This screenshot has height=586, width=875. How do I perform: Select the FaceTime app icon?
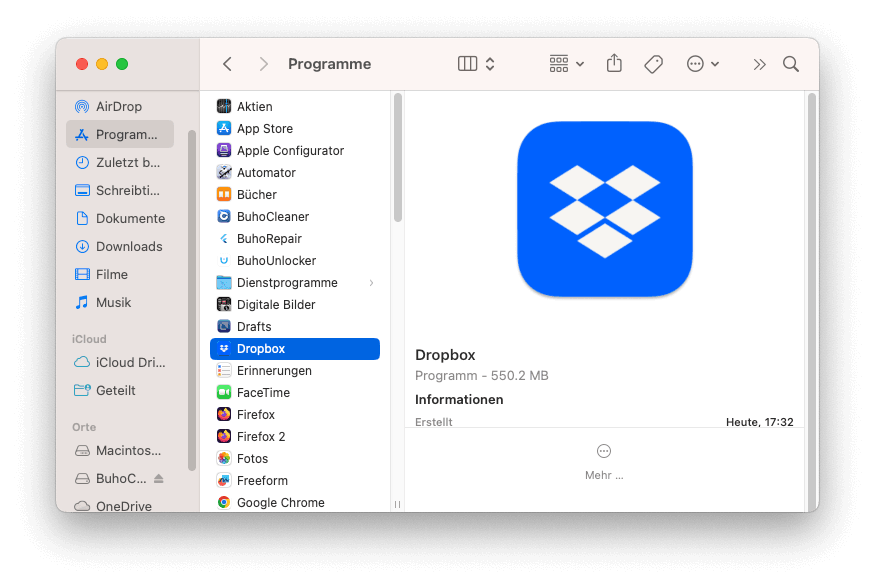pyautogui.click(x=224, y=393)
